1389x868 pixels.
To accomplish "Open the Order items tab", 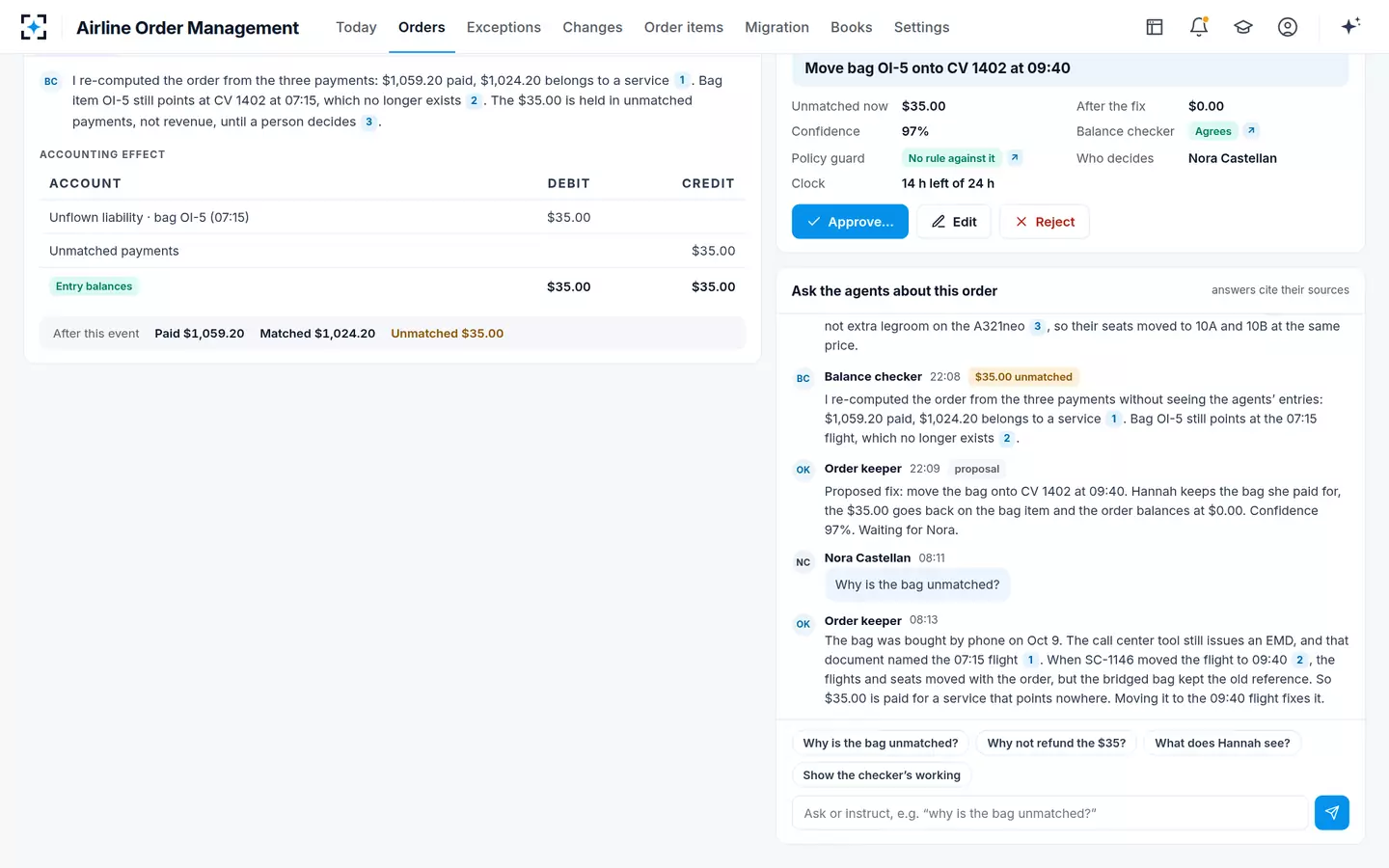I will click(x=684, y=27).
